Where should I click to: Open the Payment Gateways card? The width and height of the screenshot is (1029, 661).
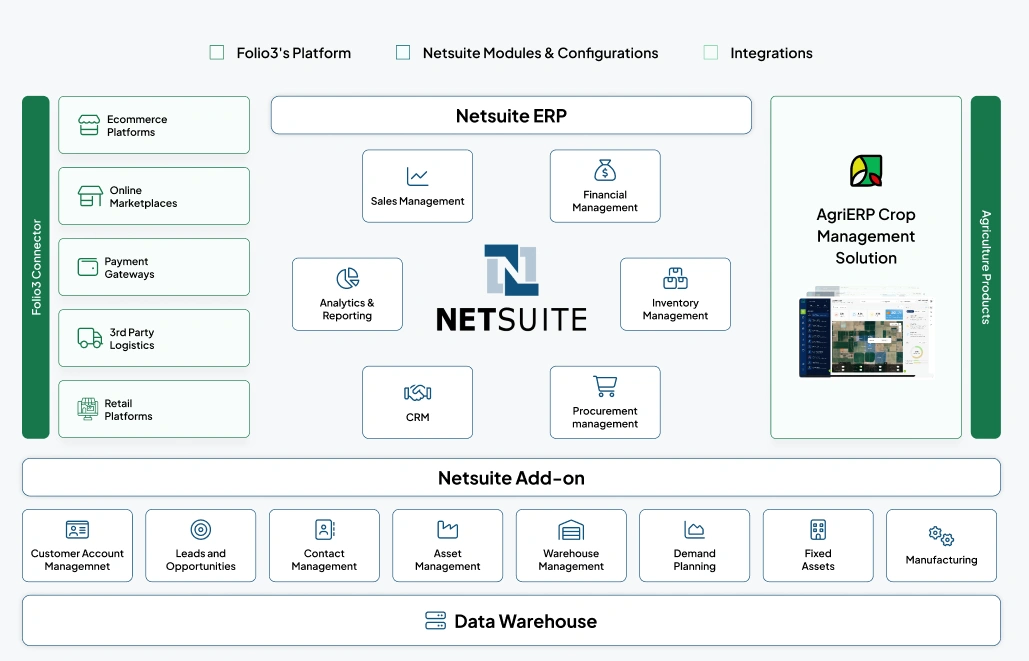(154, 267)
